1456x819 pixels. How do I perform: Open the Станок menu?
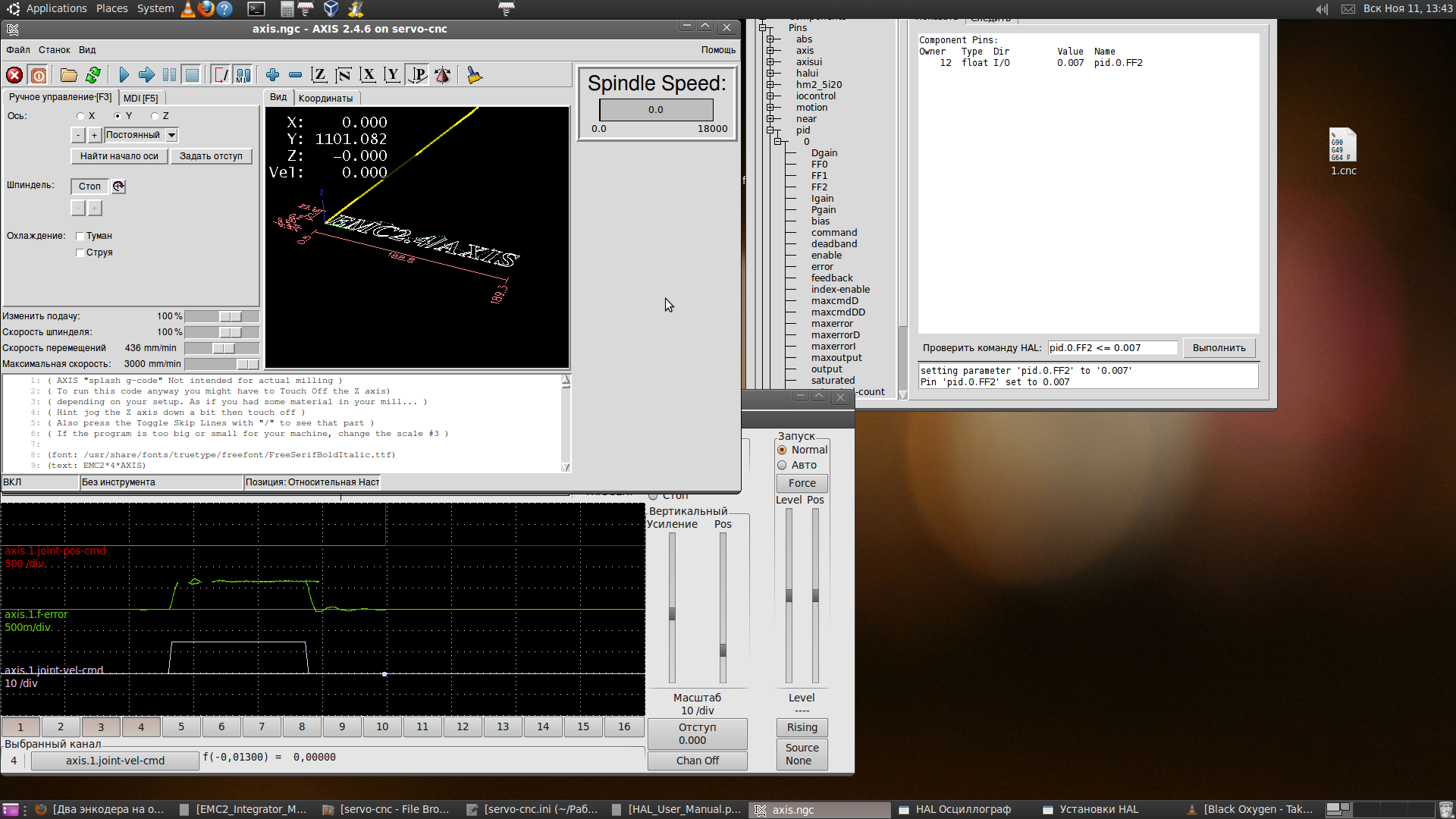tap(55, 50)
